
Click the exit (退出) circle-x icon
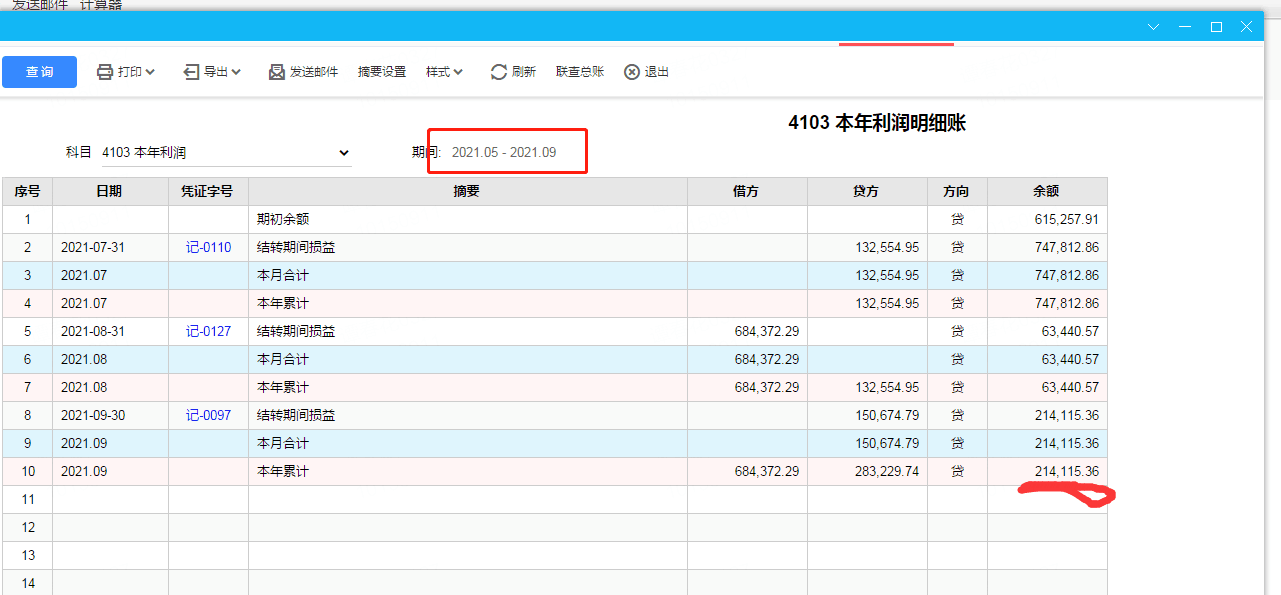[632, 72]
